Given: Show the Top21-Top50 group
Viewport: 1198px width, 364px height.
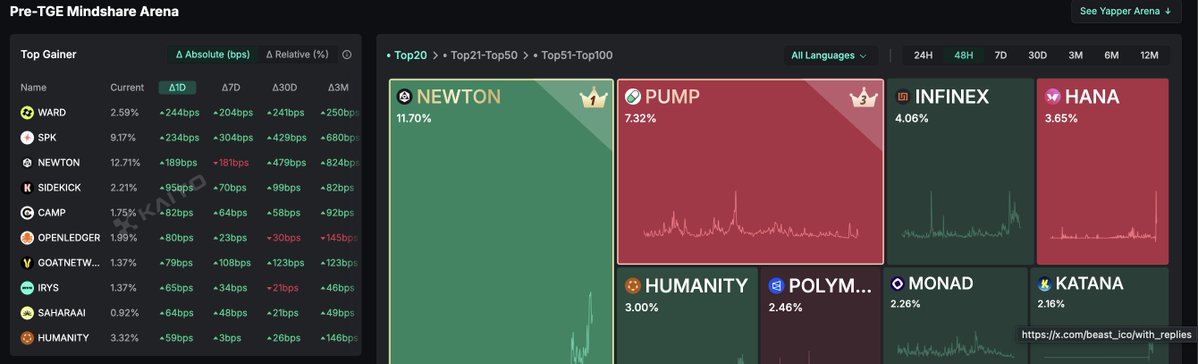Looking at the screenshot, I should [480, 55].
